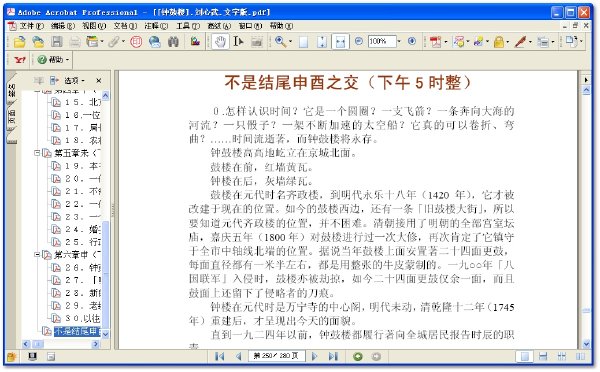Click the Print icon in toolbar
This screenshot has width=600, height=372.
(x=75, y=41)
